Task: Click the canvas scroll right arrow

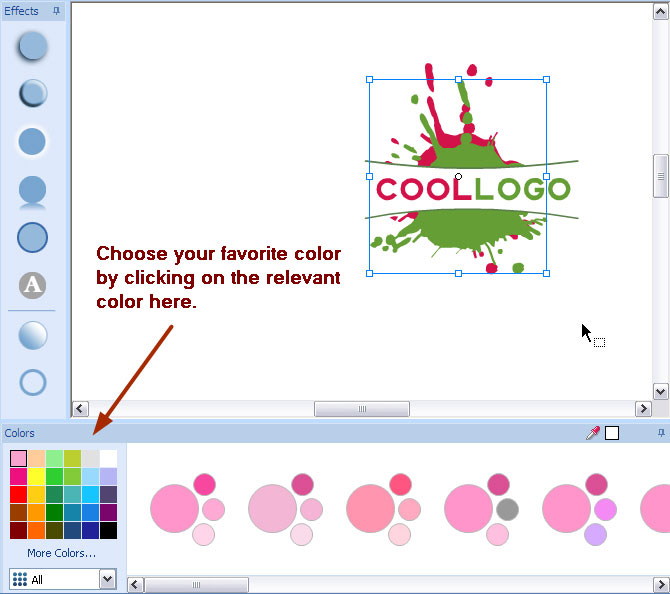Action: pyautogui.click(x=643, y=409)
